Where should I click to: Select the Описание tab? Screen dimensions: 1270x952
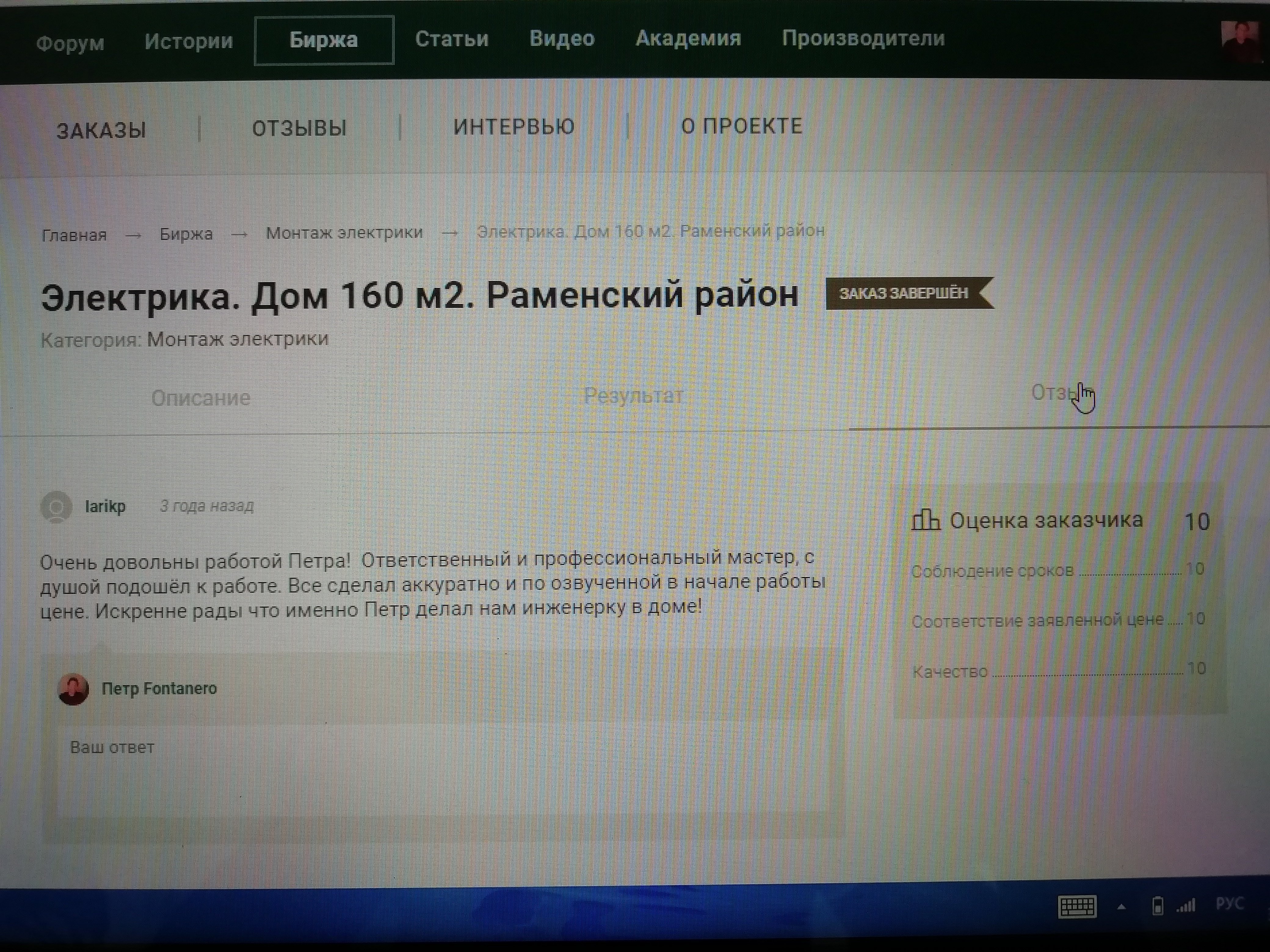pos(200,398)
